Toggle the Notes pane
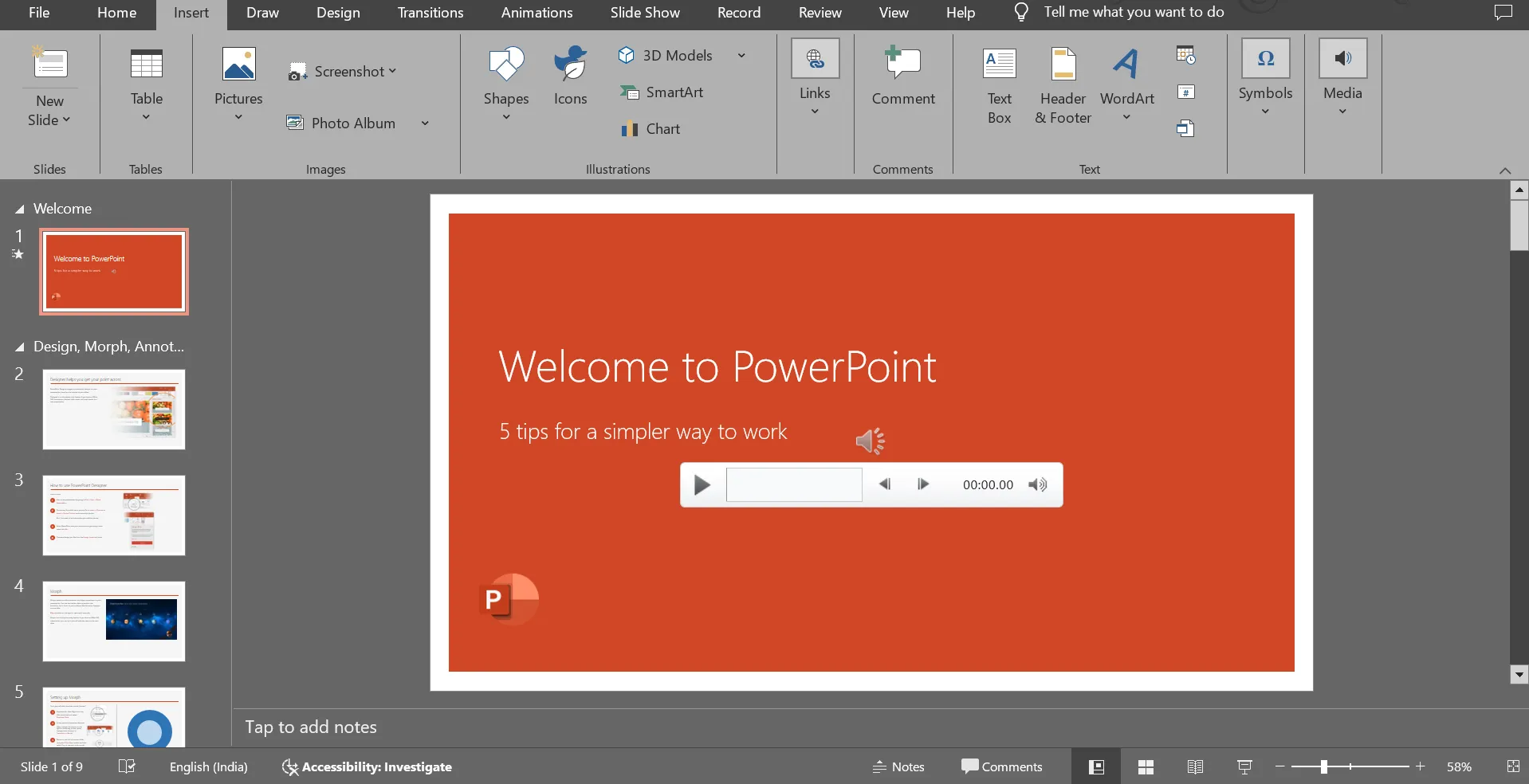This screenshot has height=784, width=1529. pos(898,766)
